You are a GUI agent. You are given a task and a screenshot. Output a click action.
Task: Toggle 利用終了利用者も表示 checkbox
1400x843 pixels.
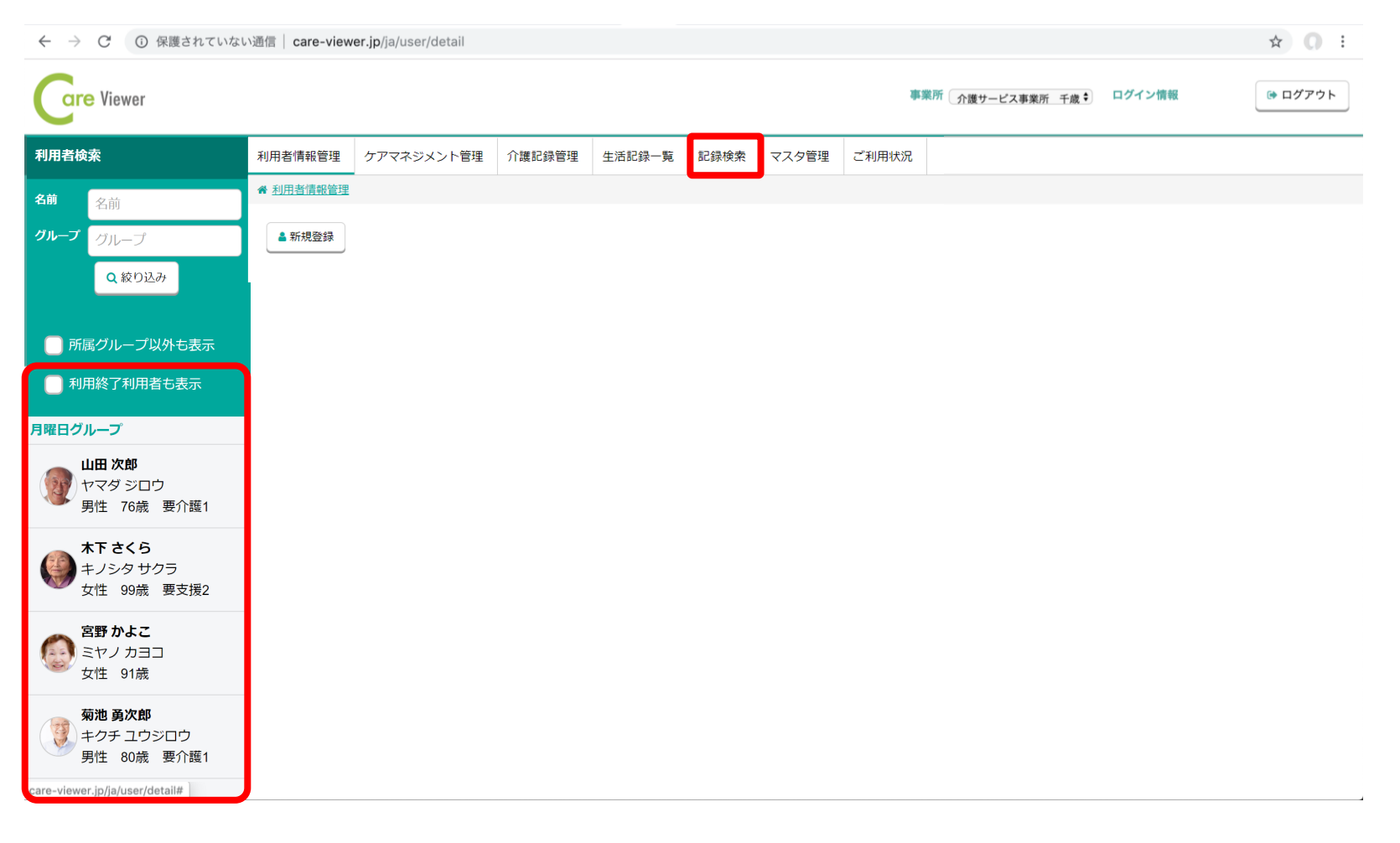point(54,384)
